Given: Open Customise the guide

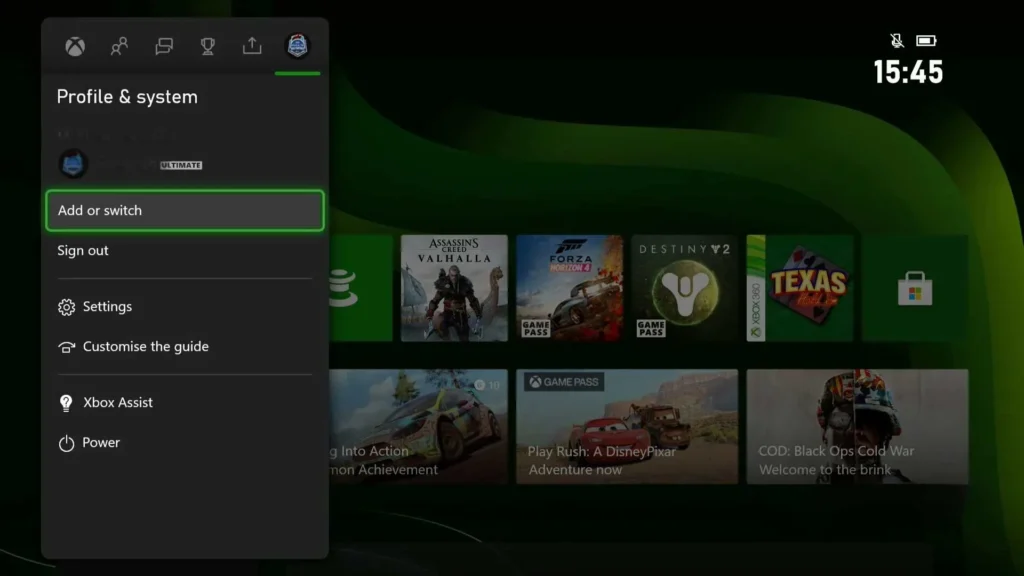Looking at the screenshot, I should (x=185, y=346).
